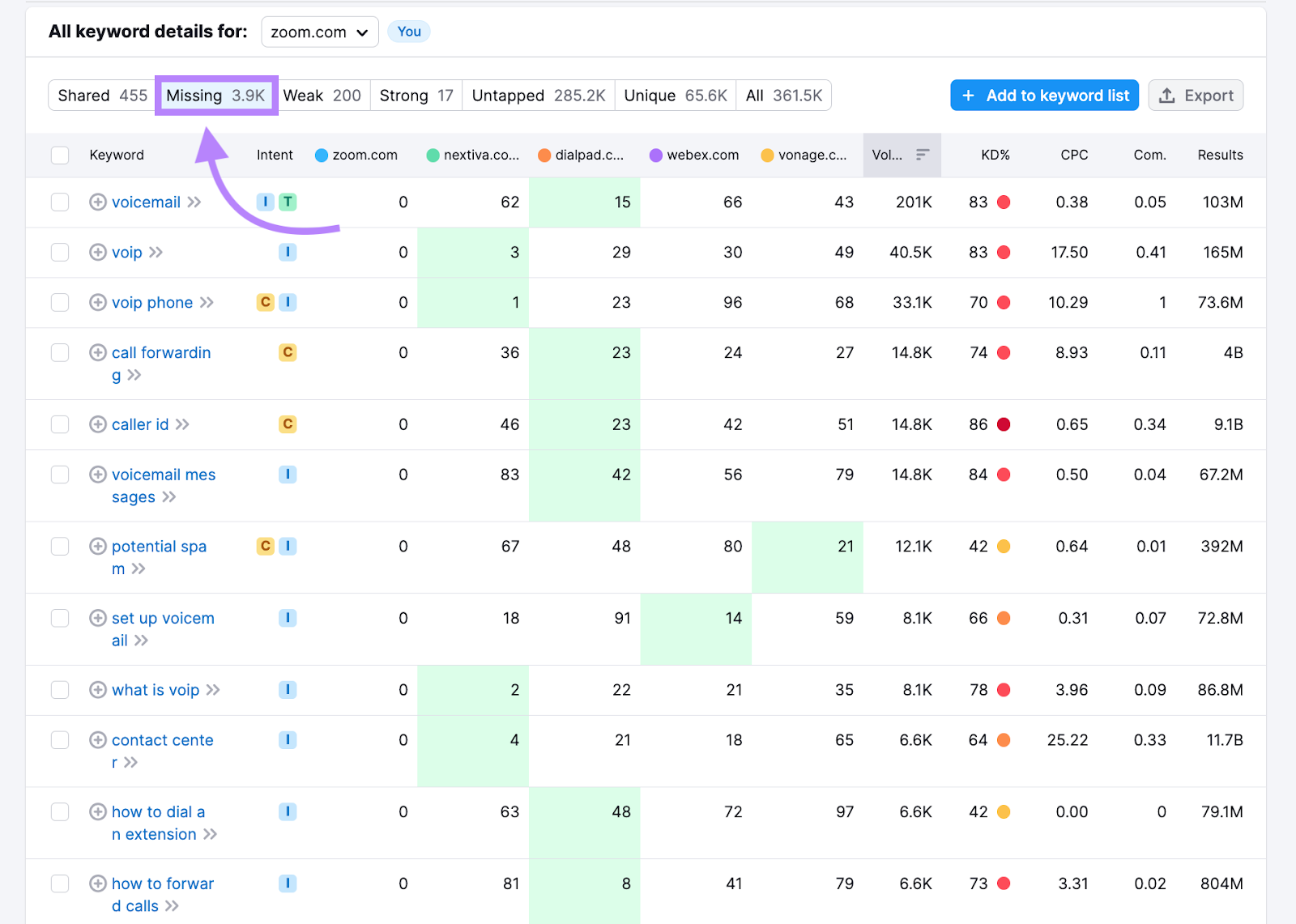
Task: Click the Informational intent badge for voip
Action: (288, 252)
